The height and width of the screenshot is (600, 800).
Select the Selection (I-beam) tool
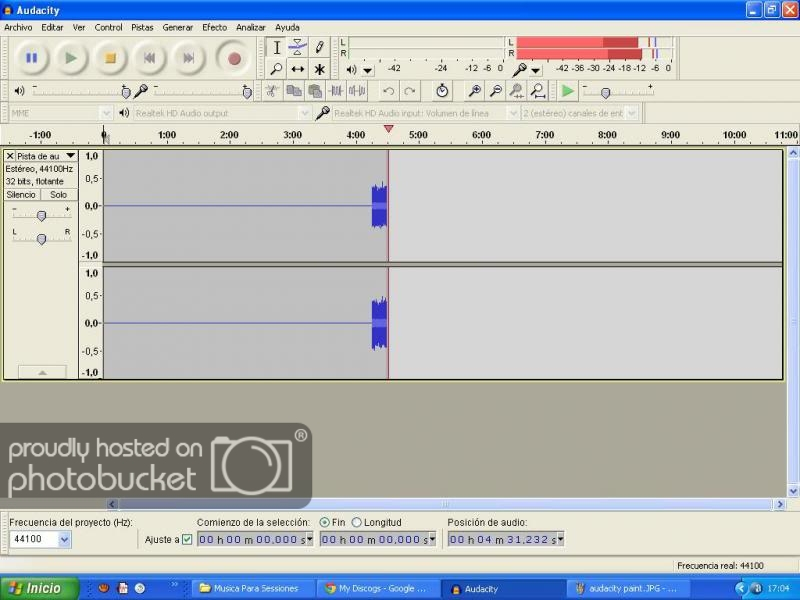(x=277, y=47)
